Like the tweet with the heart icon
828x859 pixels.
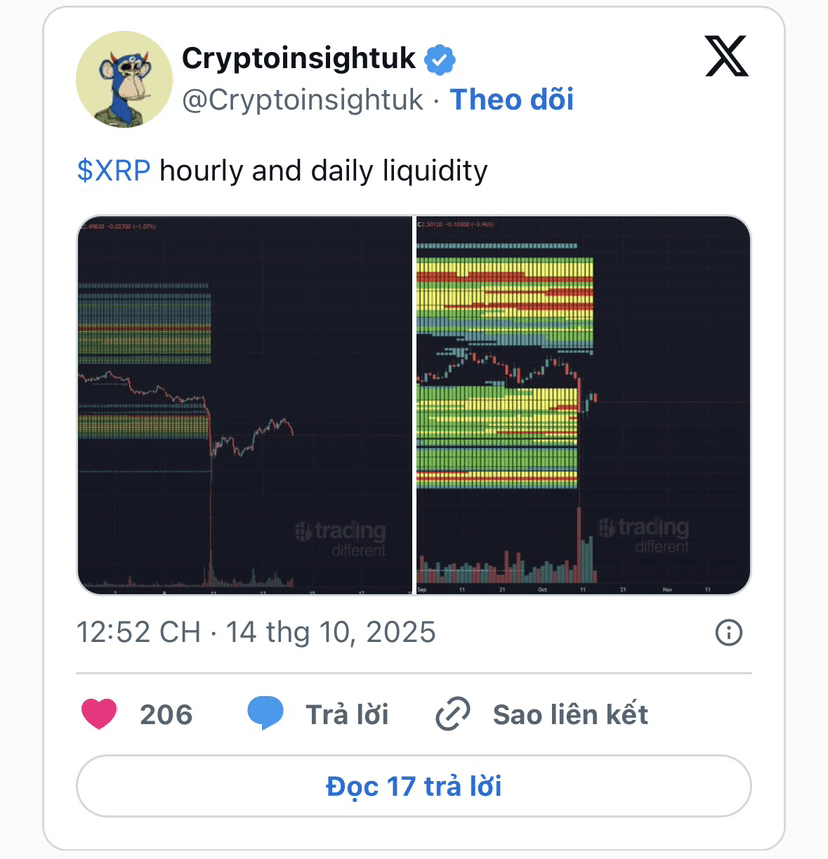pos(99,714)
